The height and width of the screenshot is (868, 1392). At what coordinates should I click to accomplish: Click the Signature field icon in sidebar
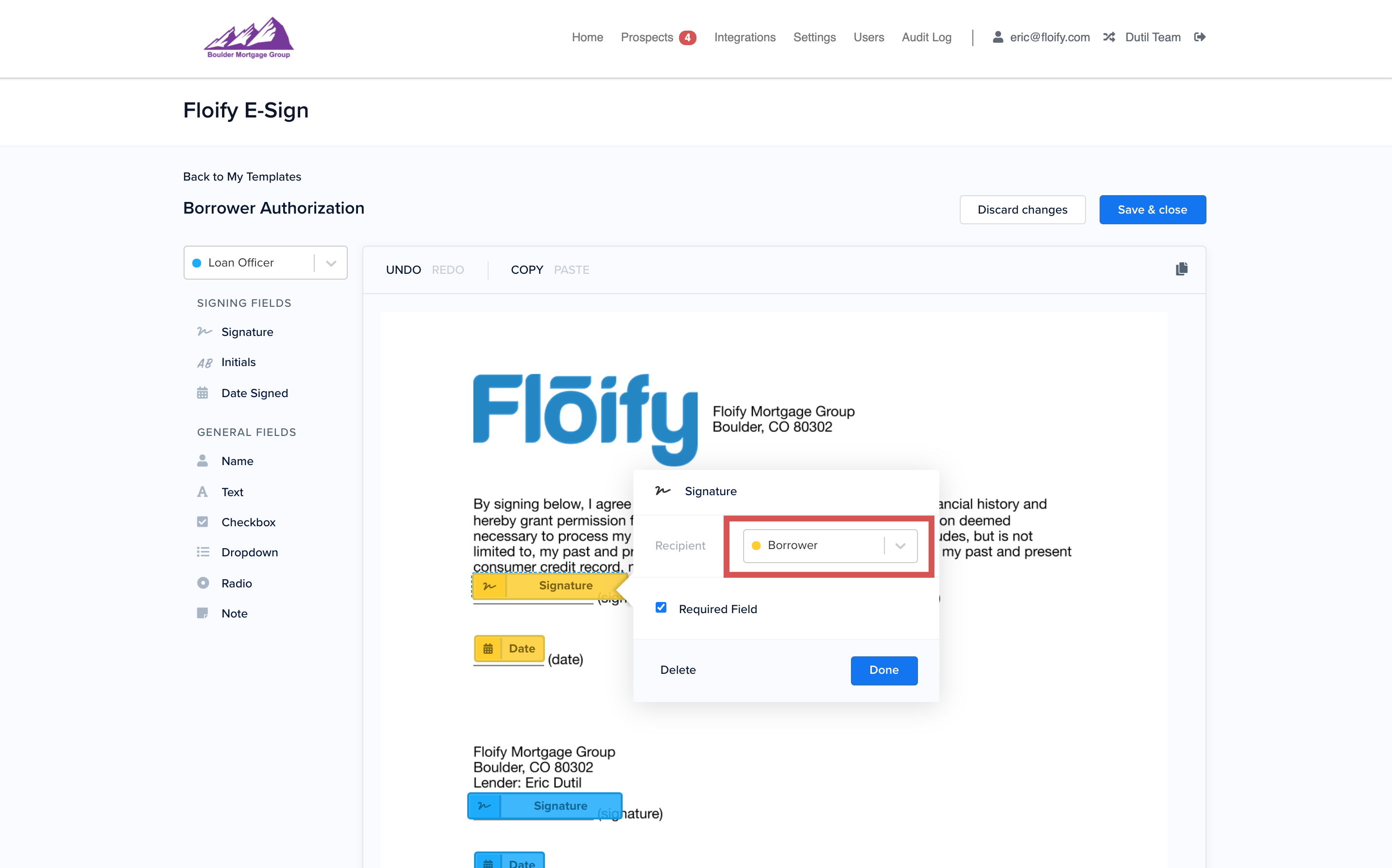pos(204,332)
